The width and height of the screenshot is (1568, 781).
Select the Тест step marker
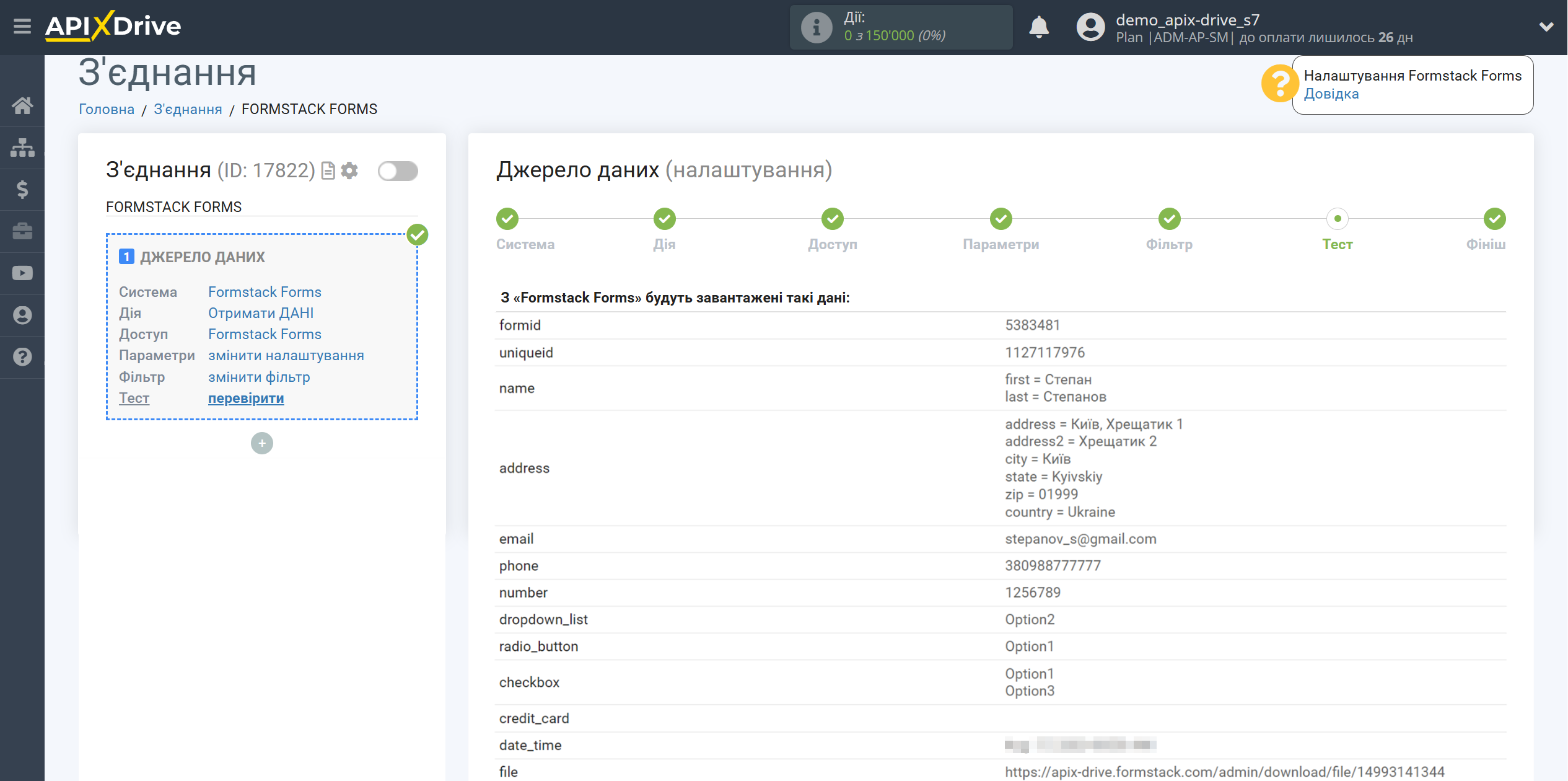click(x=1338, y=219)
